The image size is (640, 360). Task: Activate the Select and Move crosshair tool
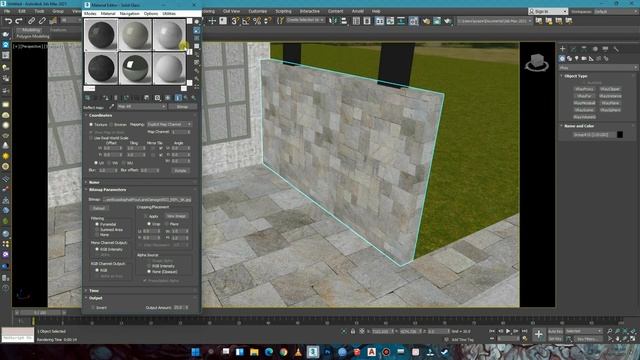[212, 21]
